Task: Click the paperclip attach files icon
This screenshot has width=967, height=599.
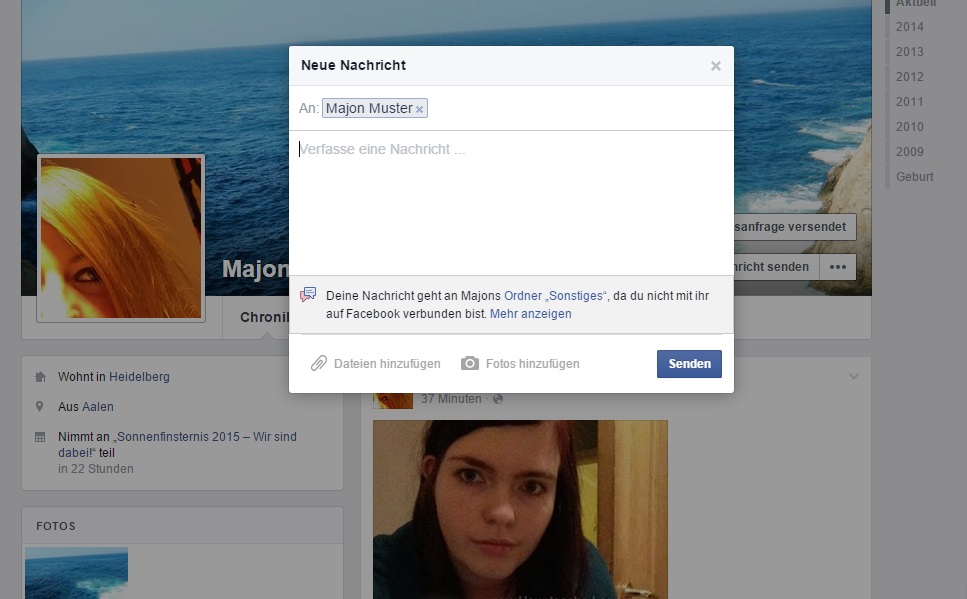Action: pyautogui.click(x=319, y=364)
